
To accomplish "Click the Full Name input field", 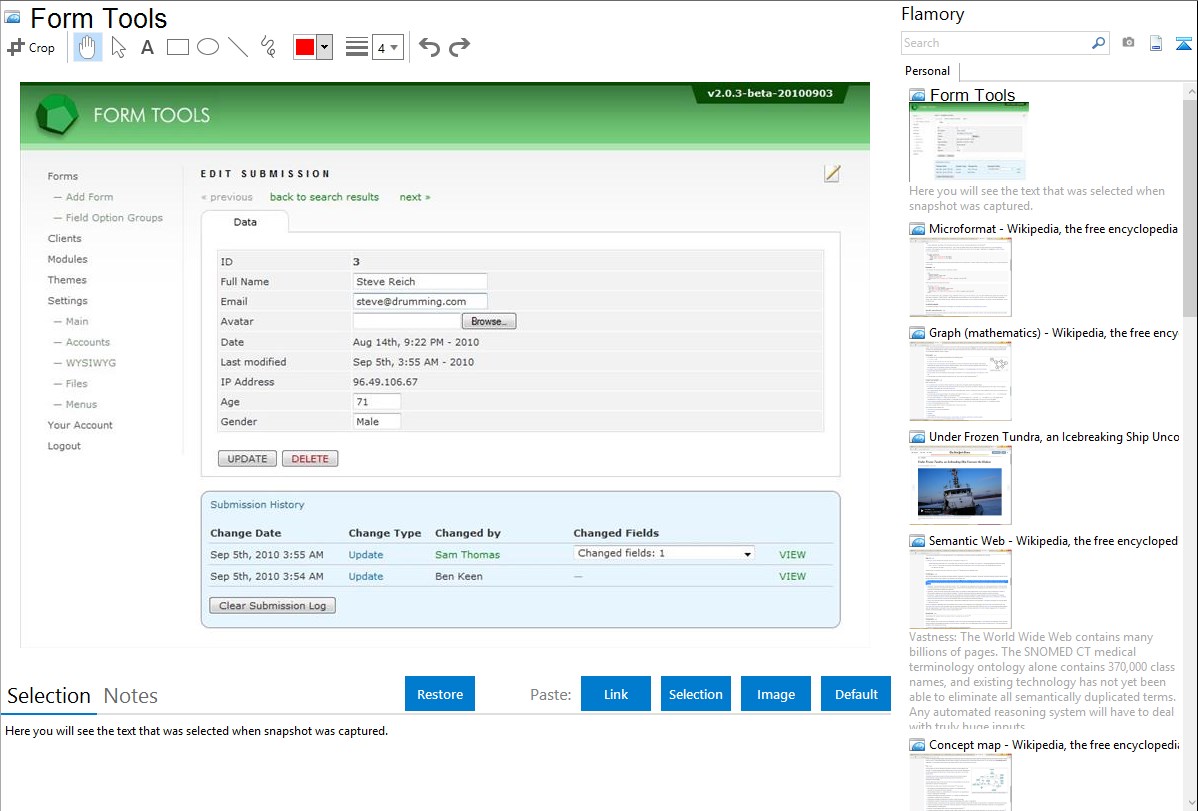I will (x=419, y=281).
